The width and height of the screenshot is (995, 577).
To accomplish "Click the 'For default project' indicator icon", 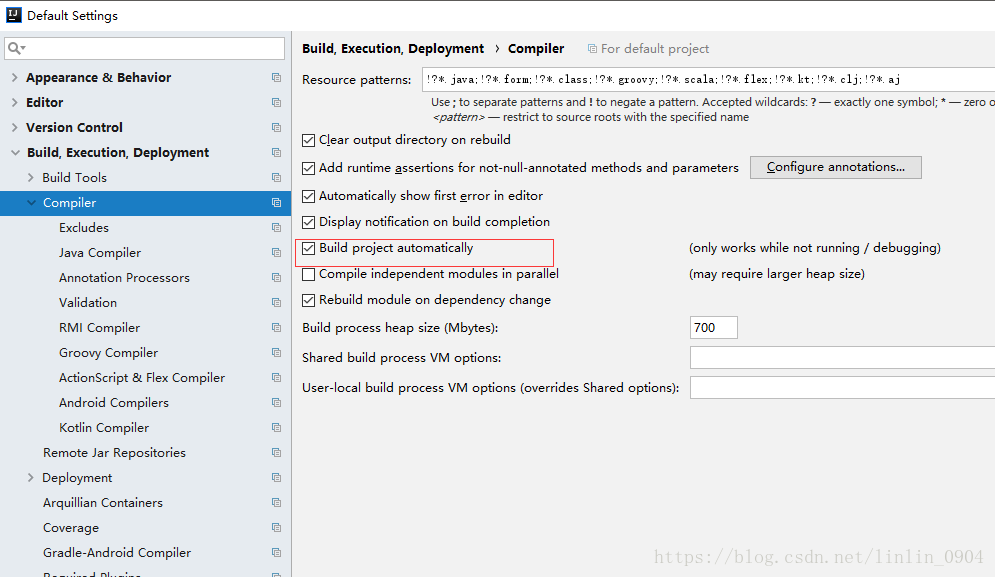I will click(592, 49).
